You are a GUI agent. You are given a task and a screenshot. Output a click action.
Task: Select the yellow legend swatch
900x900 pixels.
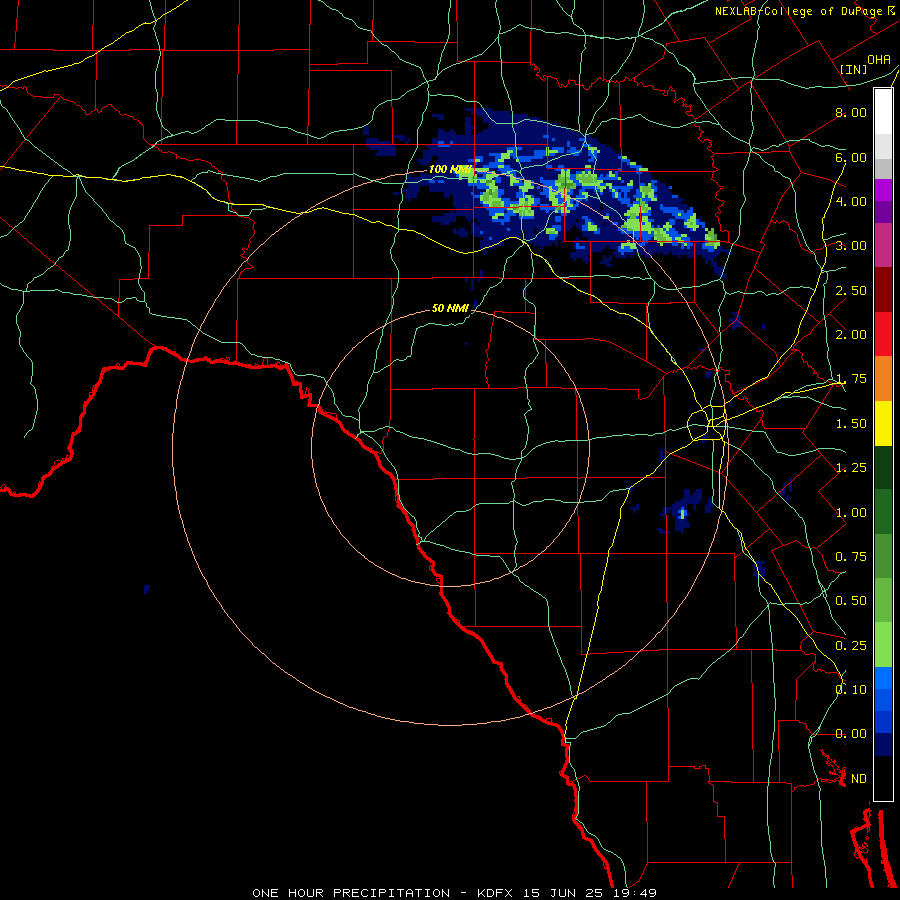pyautogui.click(x=883, y=423)
